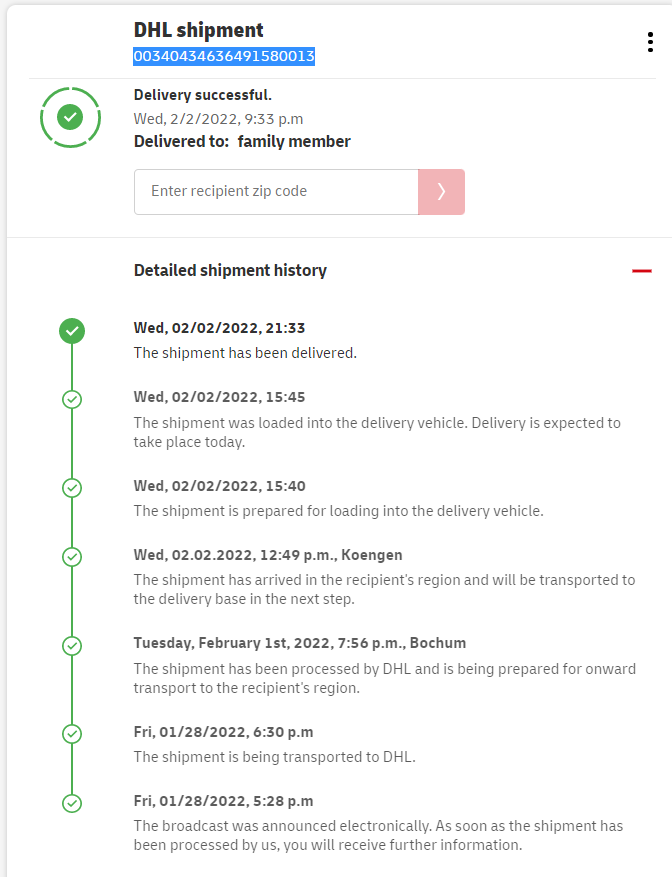
Task: Click the filled green delivered checkmark icon
Action: 72,331
